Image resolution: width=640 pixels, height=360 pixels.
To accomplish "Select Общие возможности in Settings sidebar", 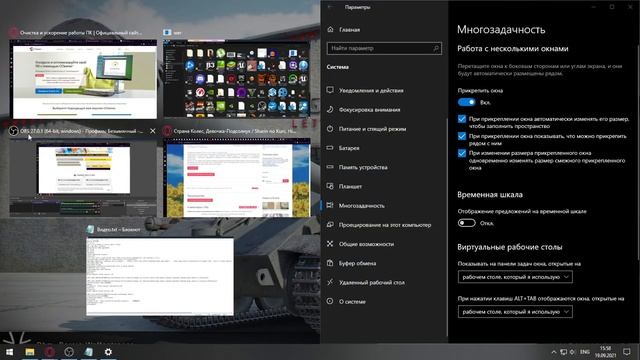I will point(366,244).
